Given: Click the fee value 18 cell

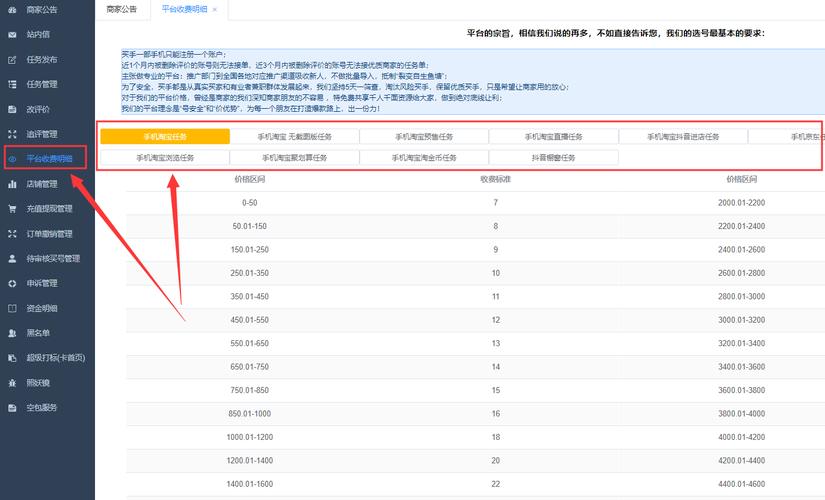Looking at the screenshot, I should click(x=496, y=437).
